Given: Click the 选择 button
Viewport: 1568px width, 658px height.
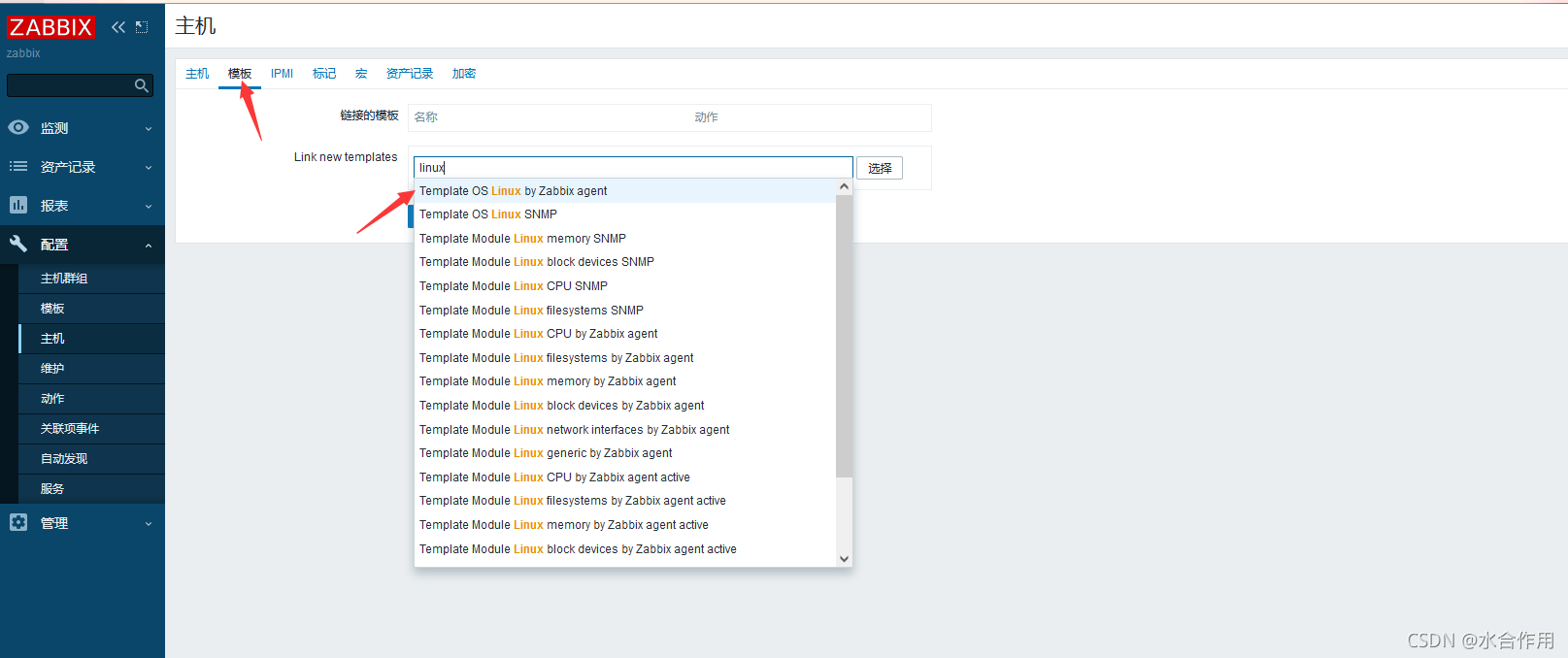Looking at the screenshot, I should pos(880,168).
